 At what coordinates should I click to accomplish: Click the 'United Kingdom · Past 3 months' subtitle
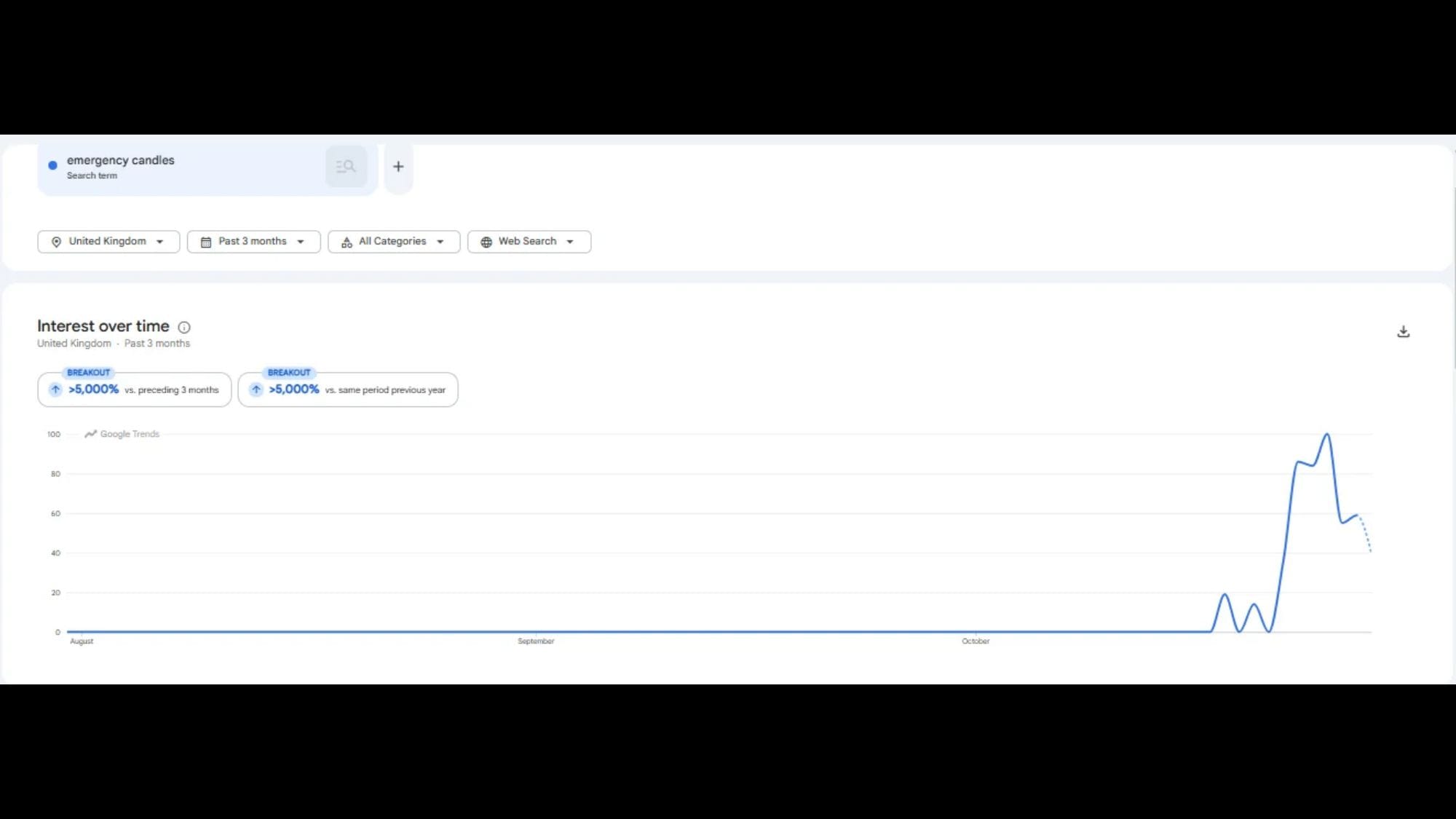point(114,344)
